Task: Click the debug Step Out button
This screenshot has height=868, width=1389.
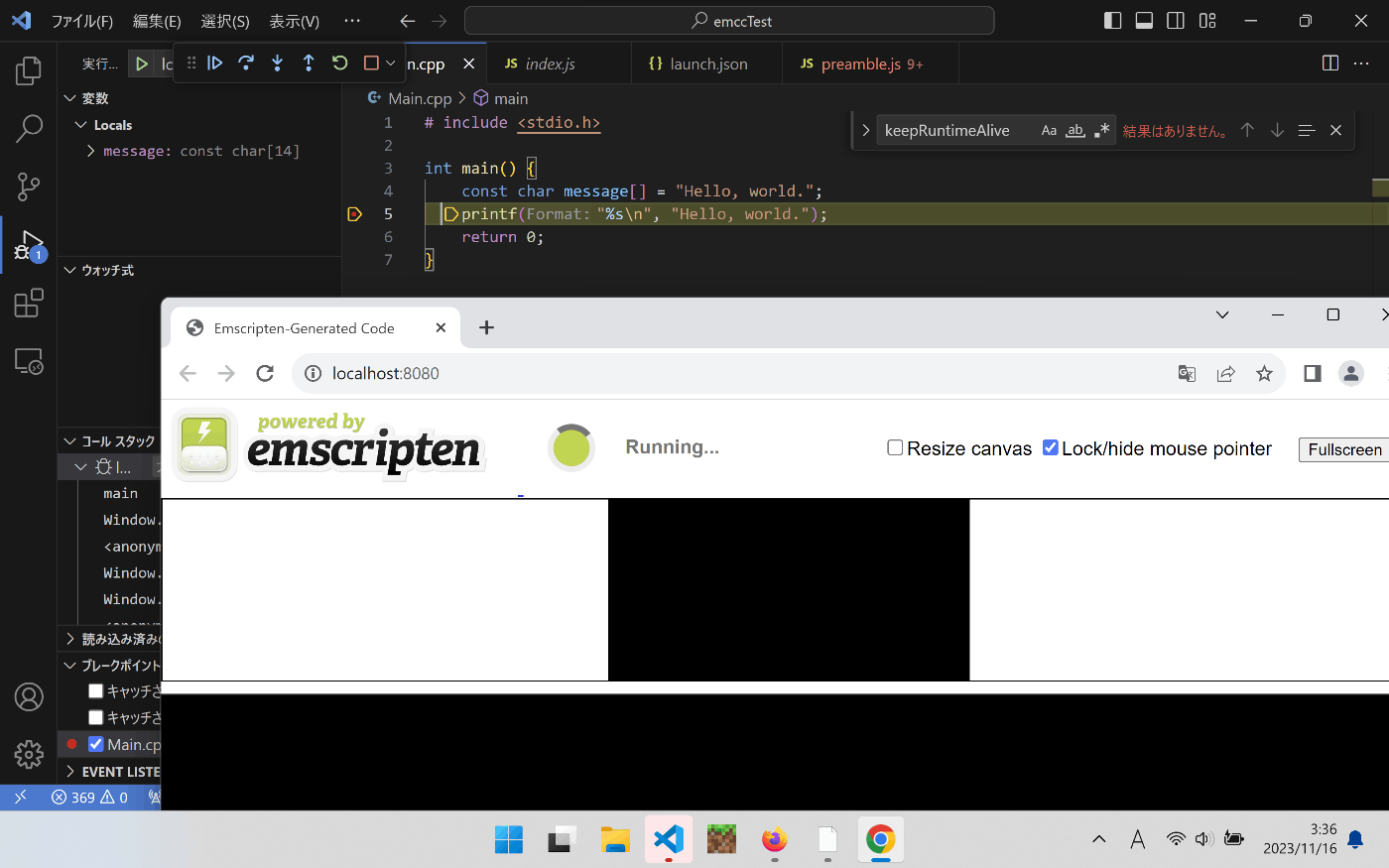Action: pos(309,62)
